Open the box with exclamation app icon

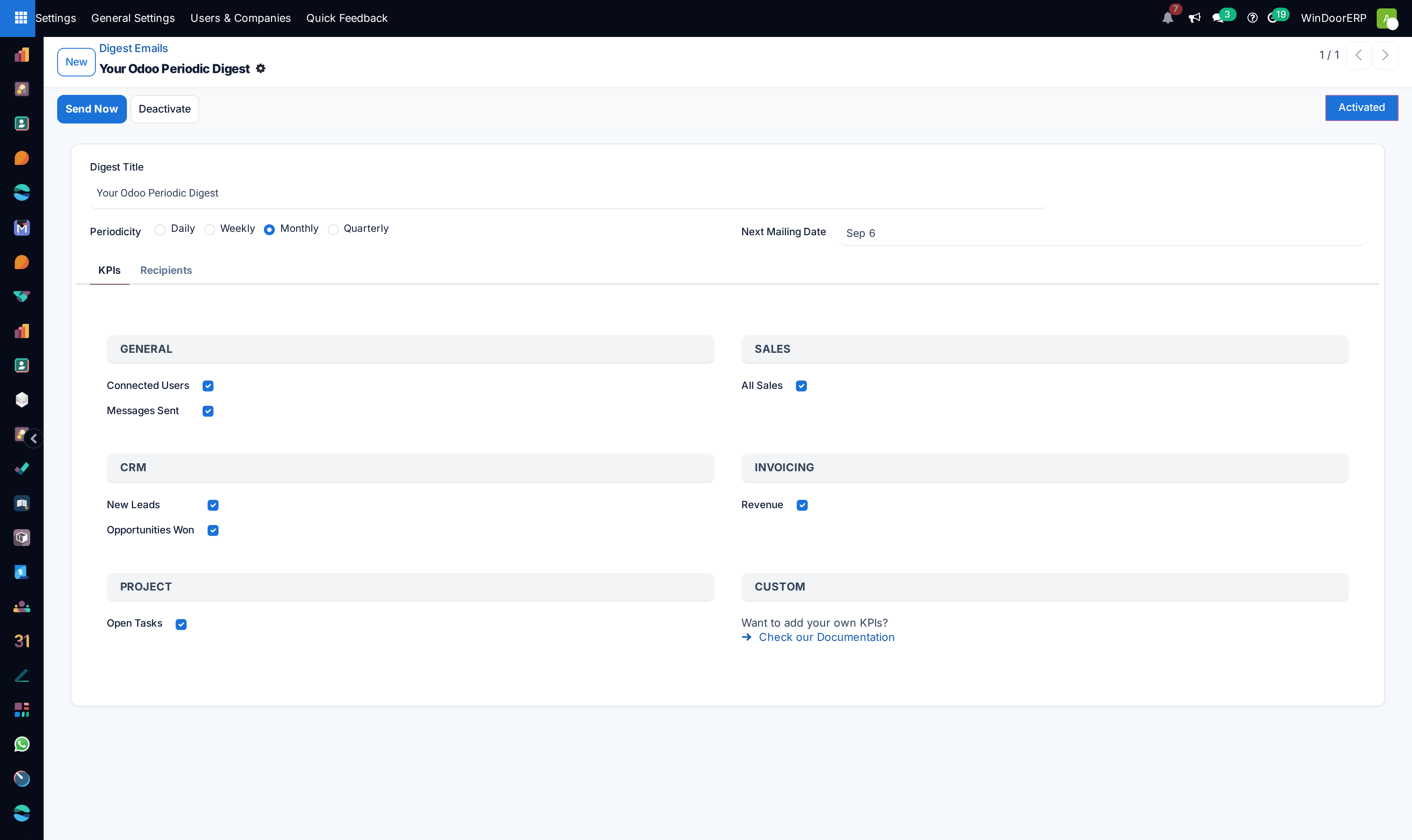[x=21, y=538]
